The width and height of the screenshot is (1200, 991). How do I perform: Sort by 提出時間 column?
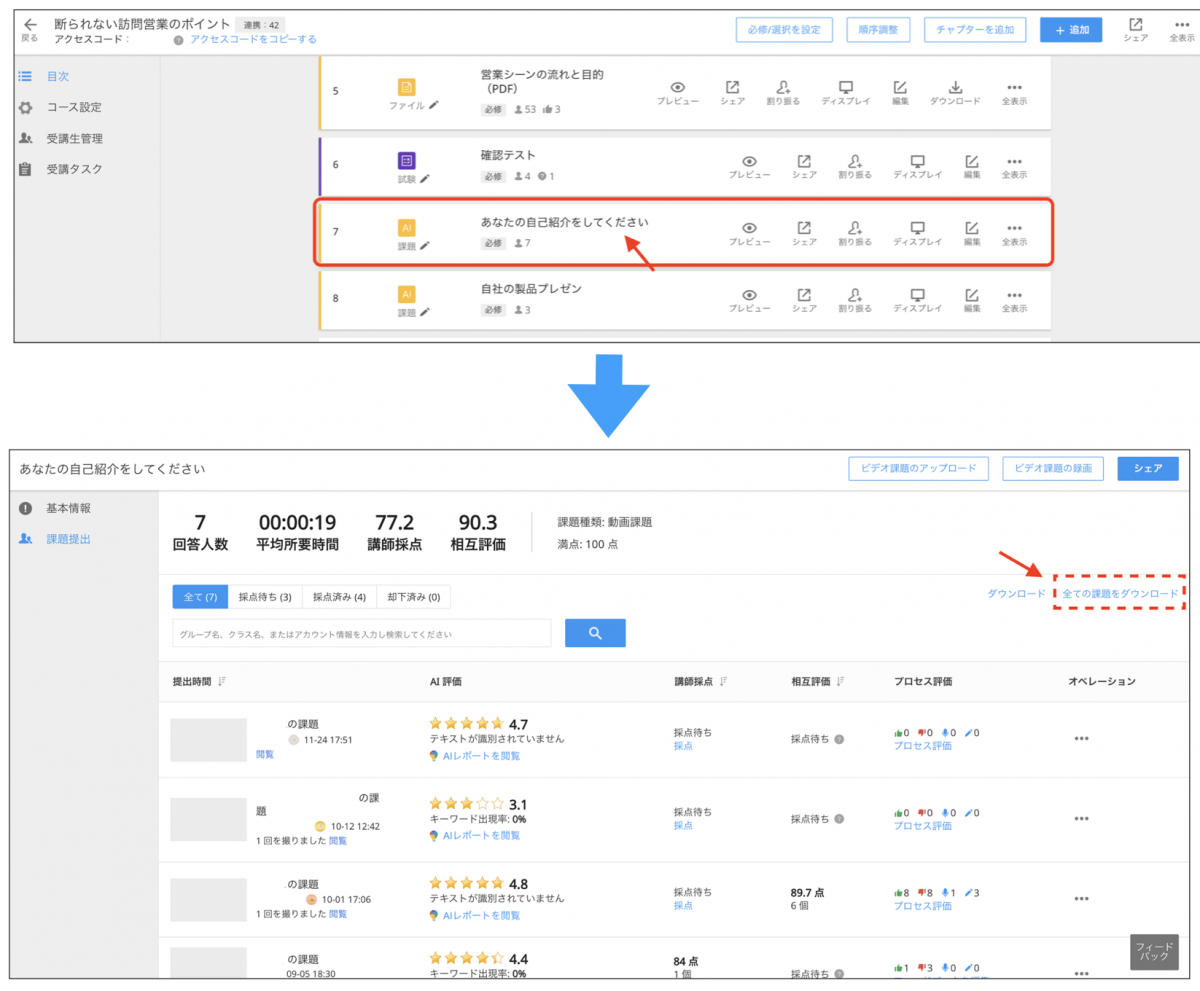[x=222, y=682]
